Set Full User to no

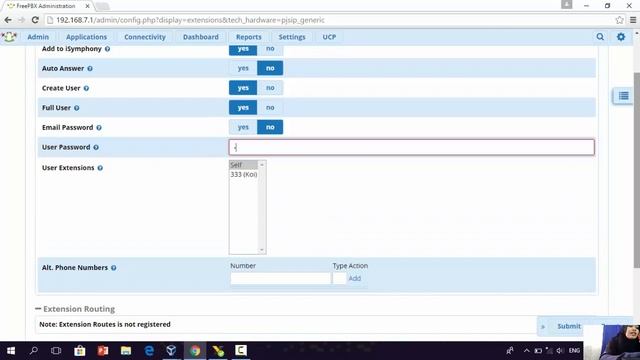click(x=270, y=107)
